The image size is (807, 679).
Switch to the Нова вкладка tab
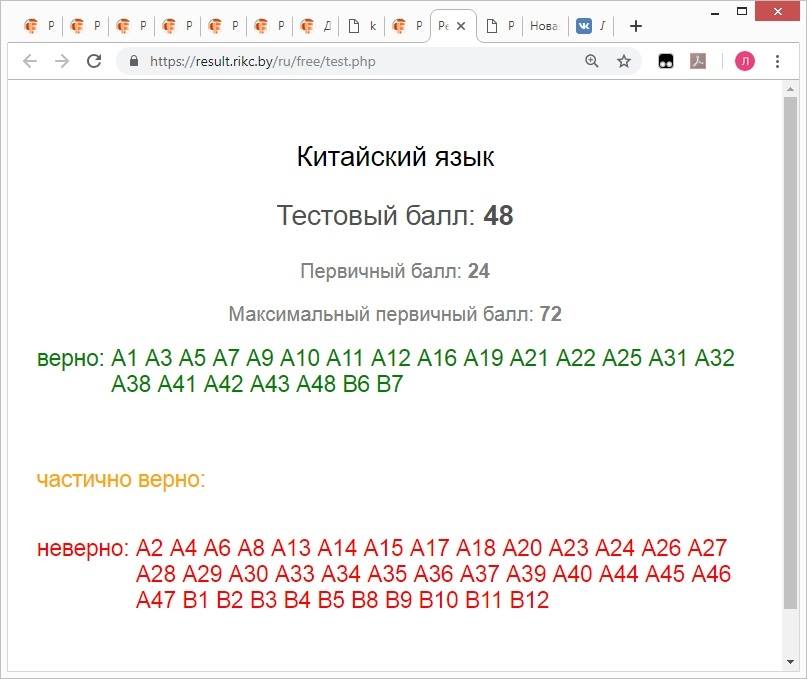click(x=543, y=26)
